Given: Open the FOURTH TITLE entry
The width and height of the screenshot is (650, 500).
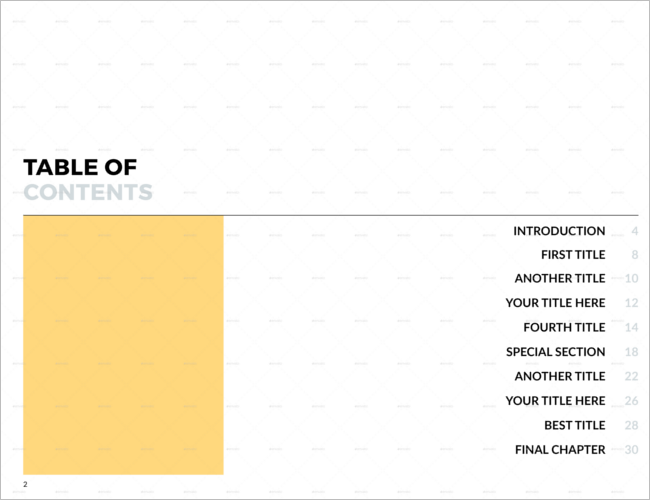Looking at the screenshot, I should (x=564, y=327).
